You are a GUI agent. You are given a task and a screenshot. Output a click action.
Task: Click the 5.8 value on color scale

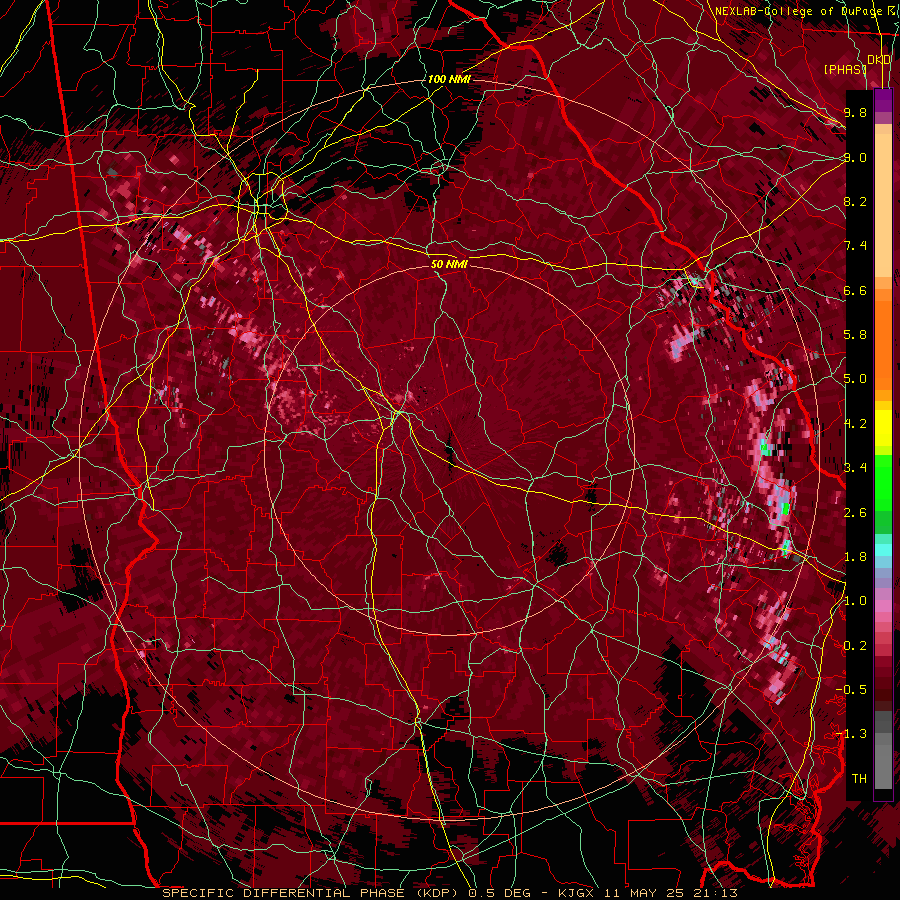(855, 334)
